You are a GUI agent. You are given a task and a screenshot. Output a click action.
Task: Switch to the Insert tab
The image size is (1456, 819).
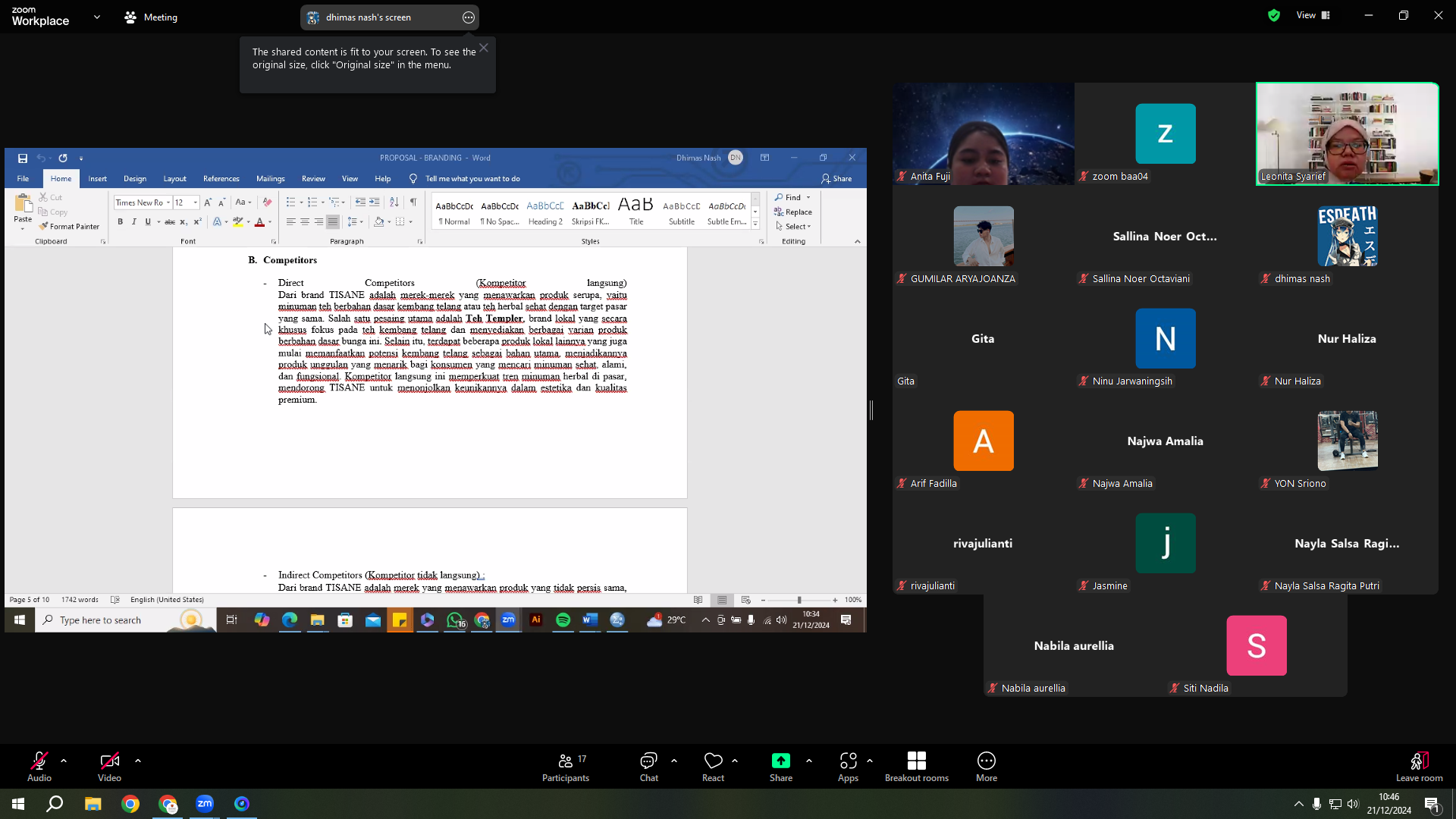tap(97, 179)
